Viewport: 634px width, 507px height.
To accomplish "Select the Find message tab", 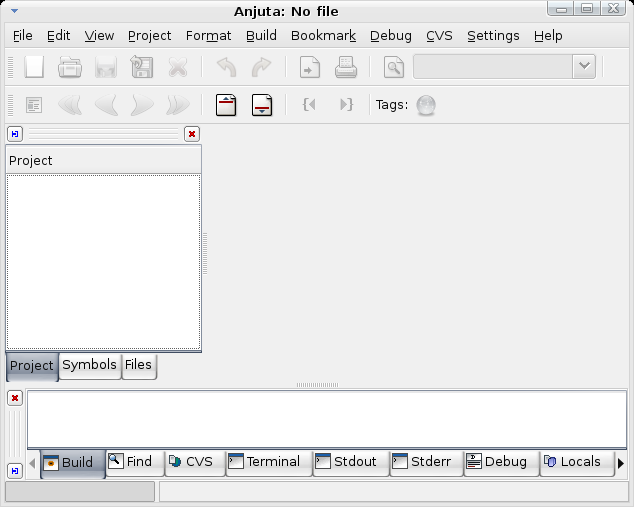I will 135,463.
